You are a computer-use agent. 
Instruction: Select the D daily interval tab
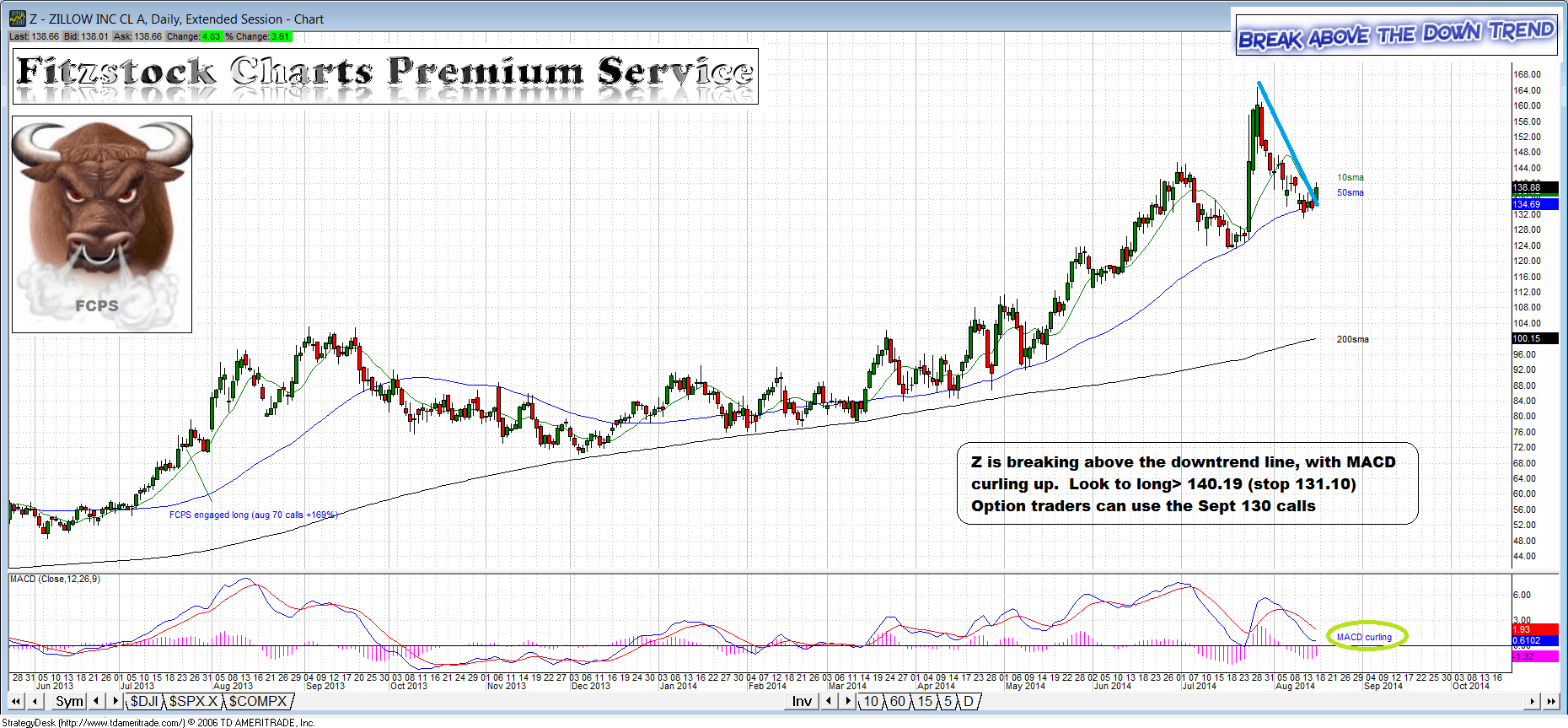pos(969,701)
